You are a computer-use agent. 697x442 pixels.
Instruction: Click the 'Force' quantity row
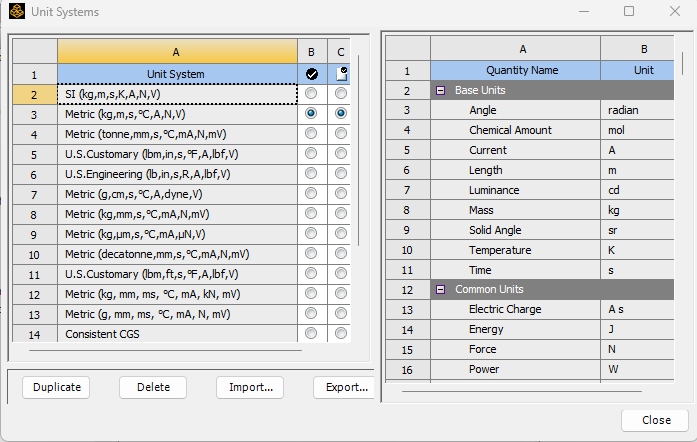tap(516, 350)
